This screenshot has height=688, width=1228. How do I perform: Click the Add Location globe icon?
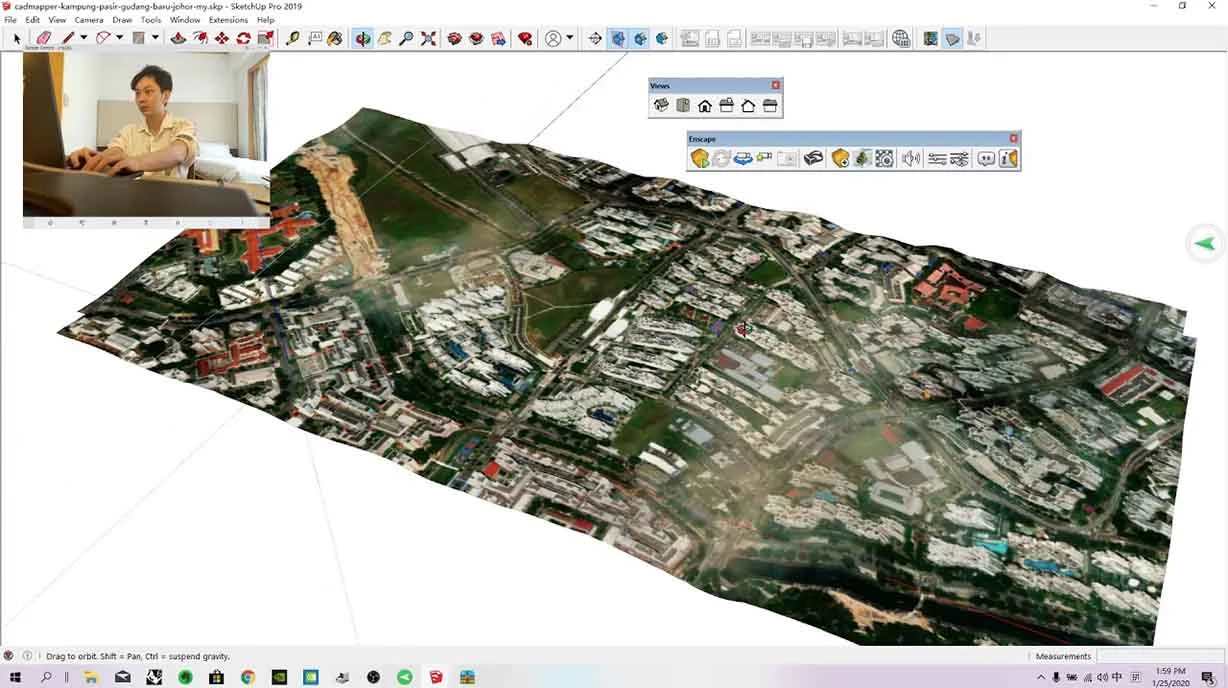click(901, 38)
